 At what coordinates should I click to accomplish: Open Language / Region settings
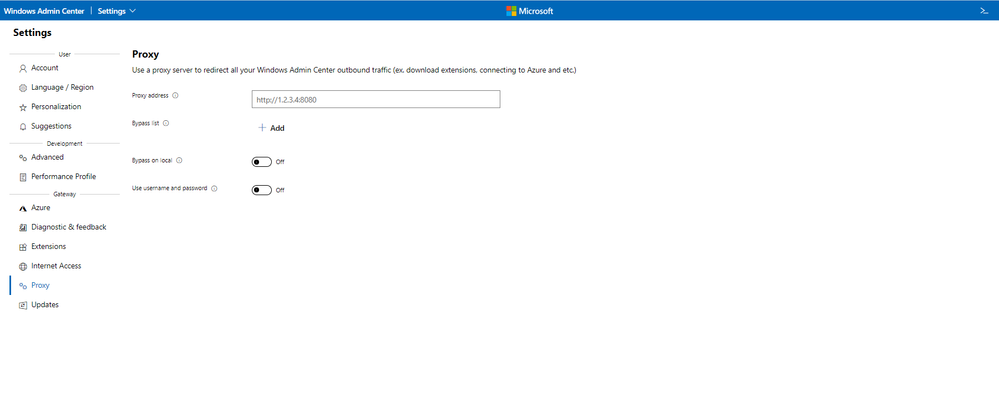click(x=64, y=87)
